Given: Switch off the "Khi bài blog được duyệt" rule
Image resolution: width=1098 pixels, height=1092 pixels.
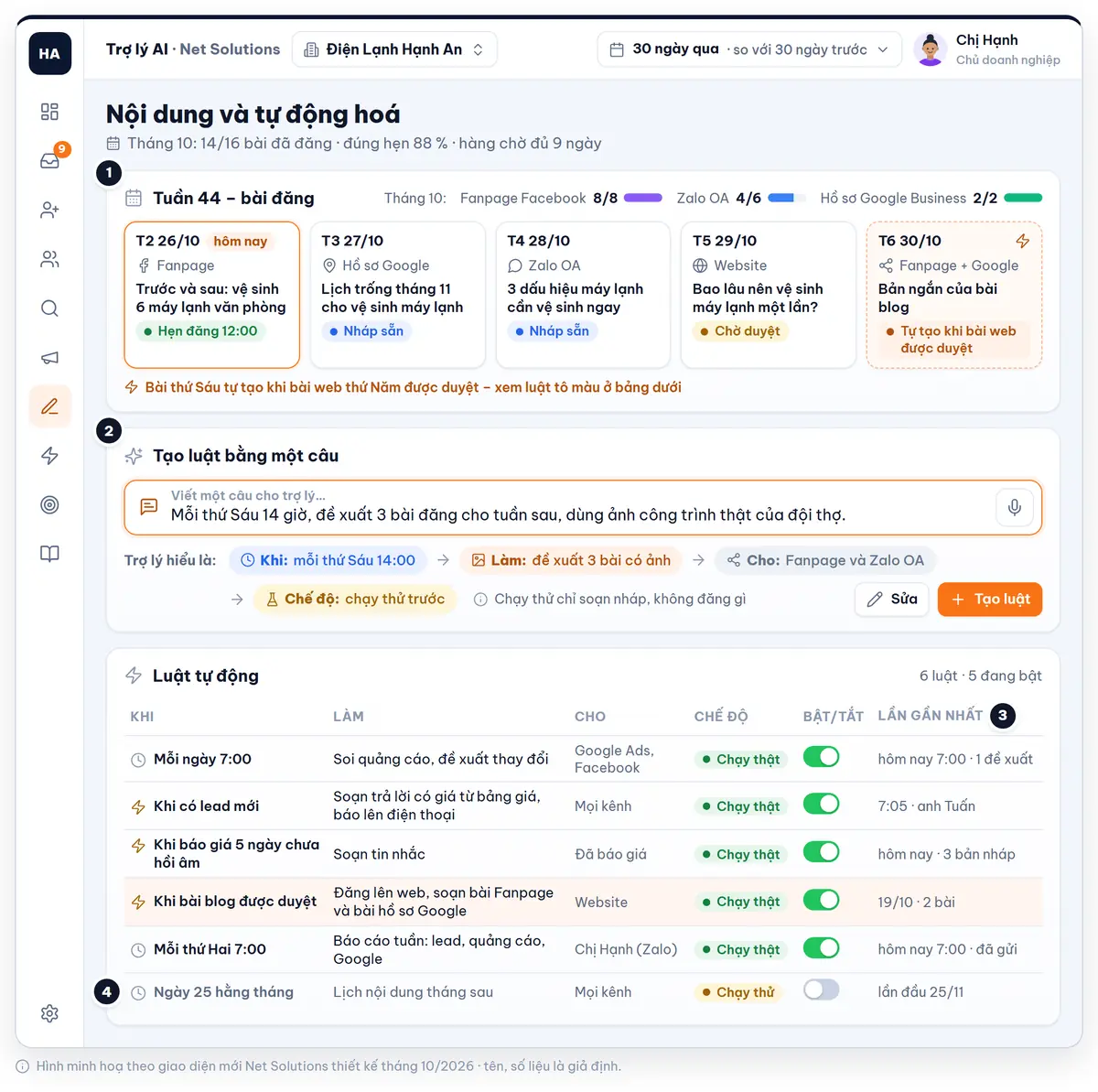Looking at the screenshot, I should click(821, 900).
